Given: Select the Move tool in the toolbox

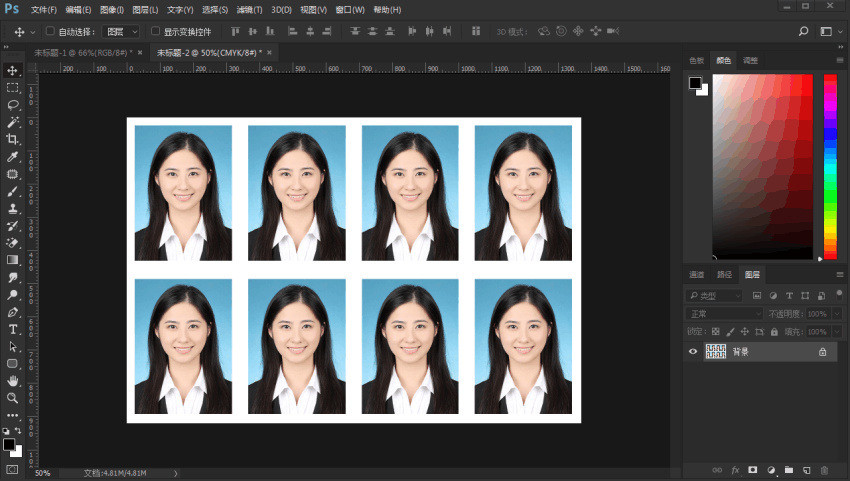Looking at the screenshot, I should click(13, 70).
